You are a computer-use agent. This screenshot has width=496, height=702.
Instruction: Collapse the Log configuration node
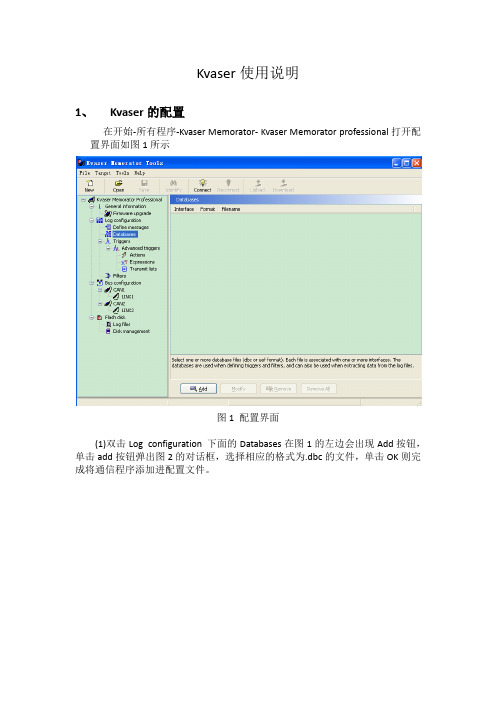pos(91,220)
